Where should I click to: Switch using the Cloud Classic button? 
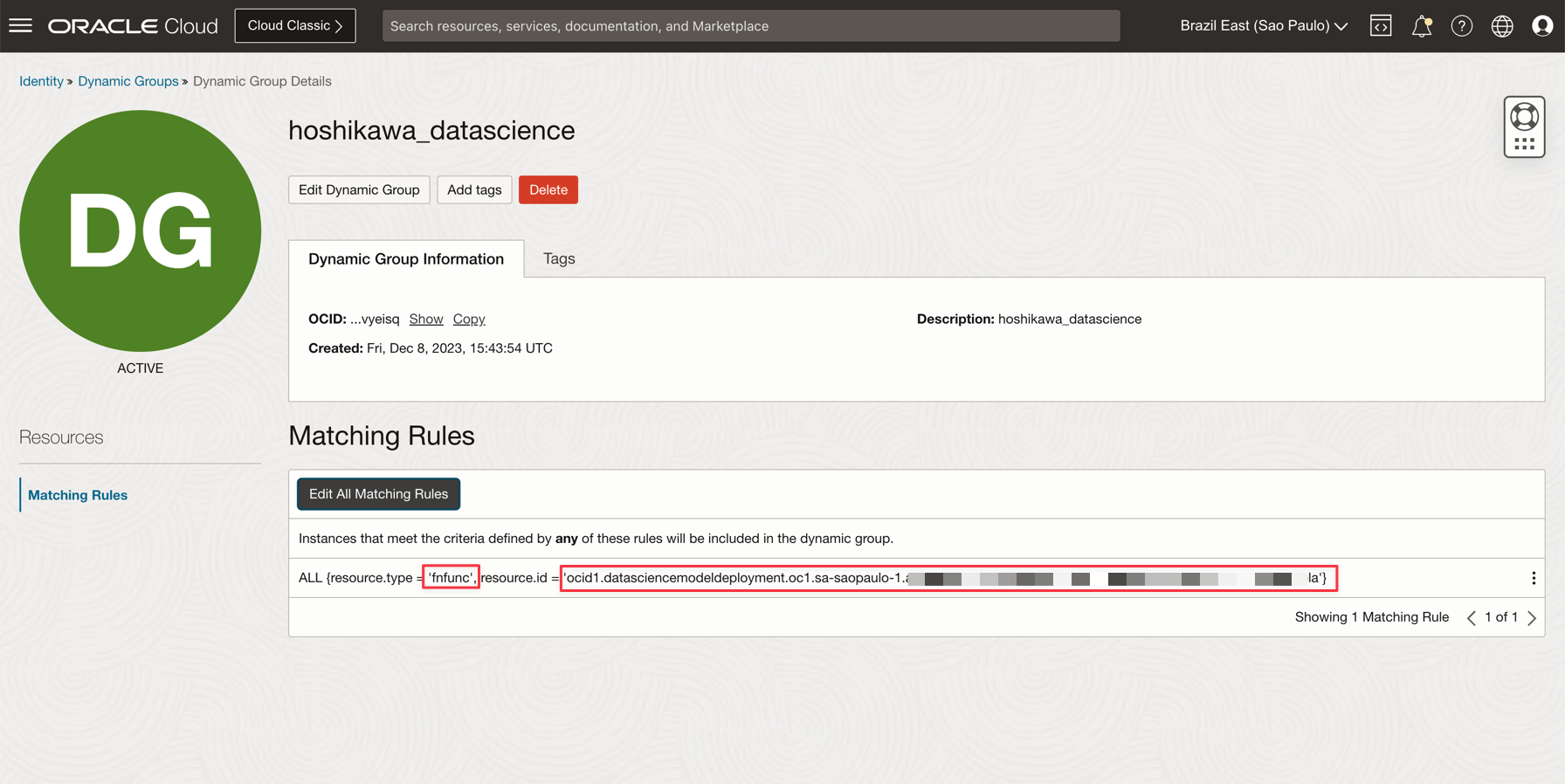(295, 26)
